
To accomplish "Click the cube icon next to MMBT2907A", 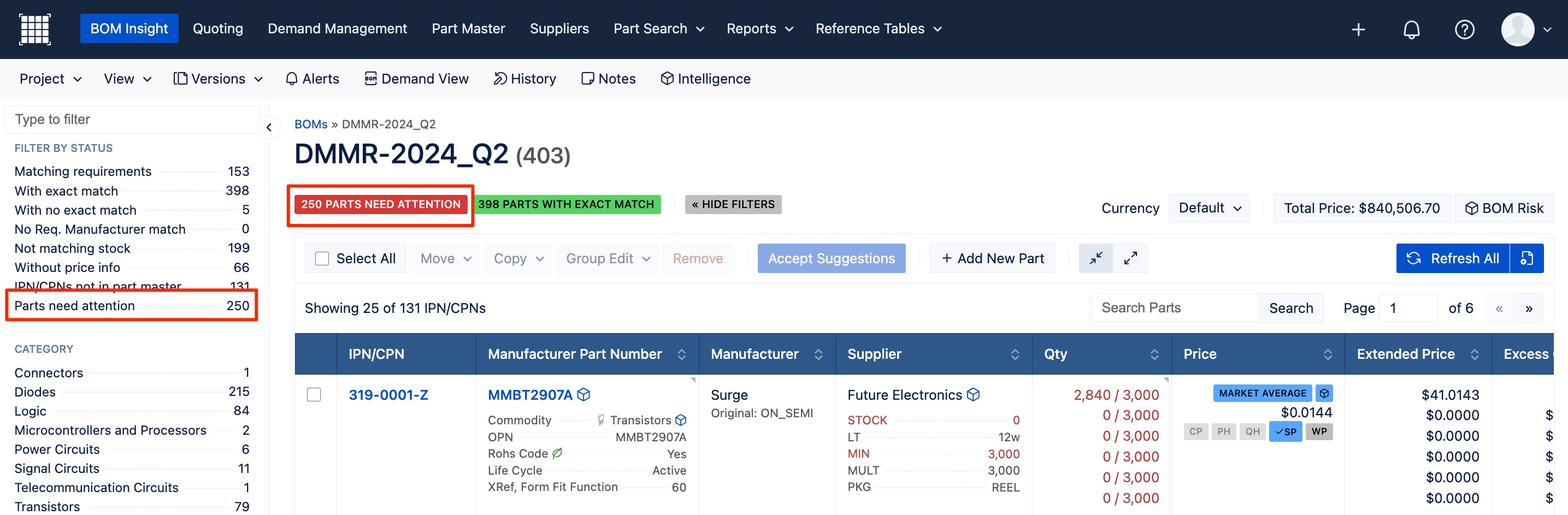I will click(x=583, y=394).
